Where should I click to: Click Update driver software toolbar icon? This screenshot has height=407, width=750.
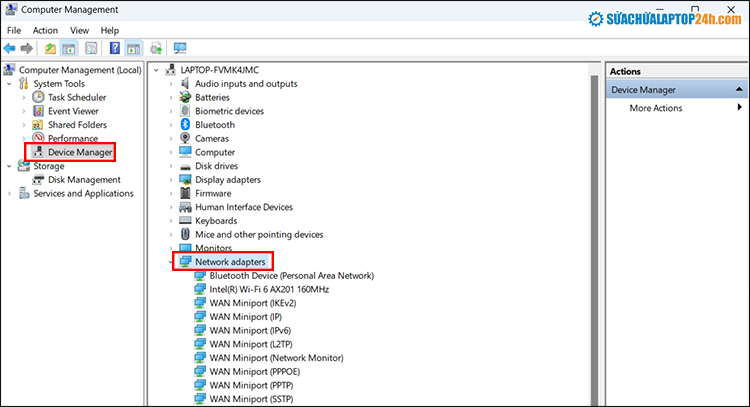click(x=156, y=48)
